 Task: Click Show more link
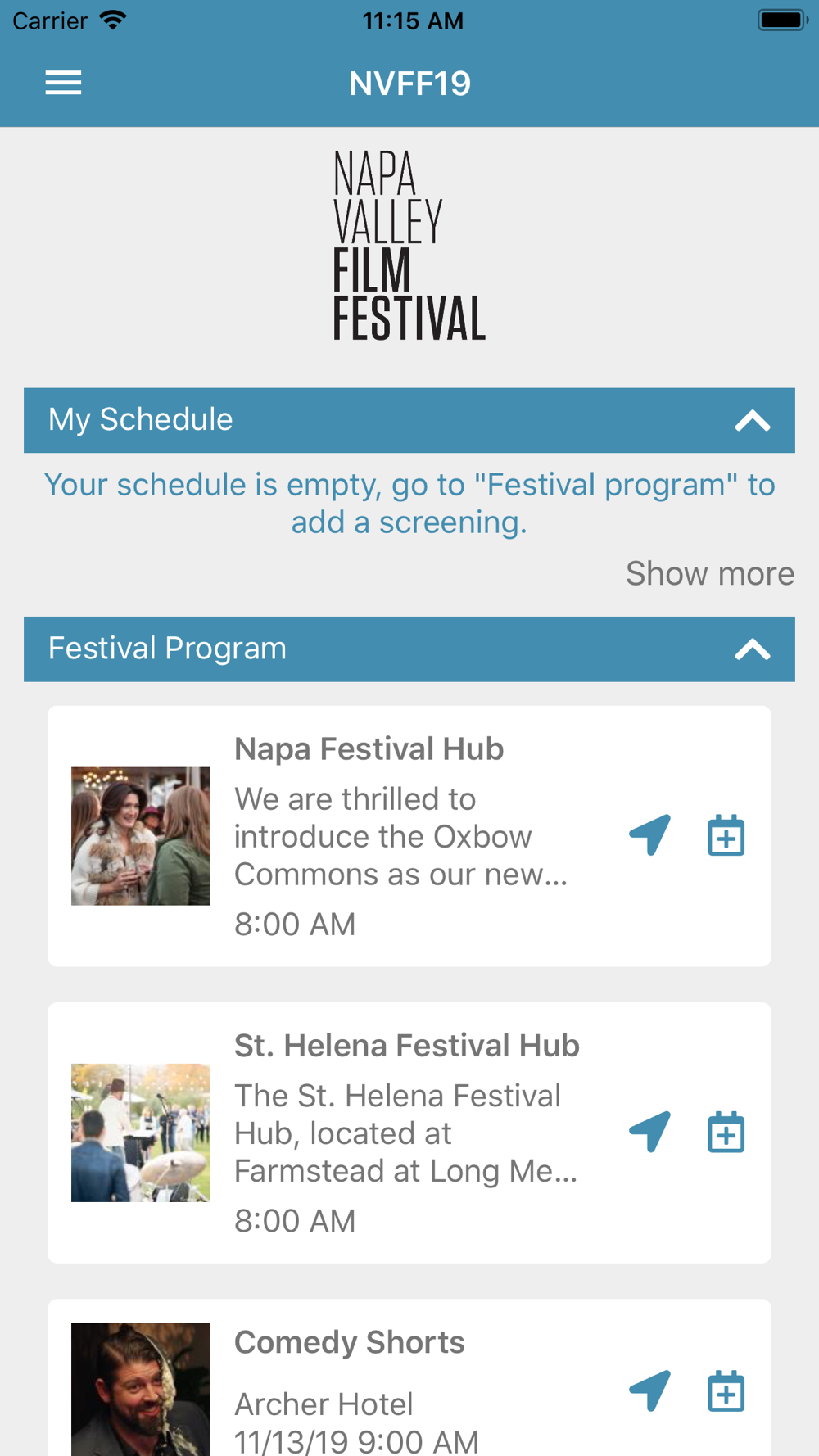[710, 573]
